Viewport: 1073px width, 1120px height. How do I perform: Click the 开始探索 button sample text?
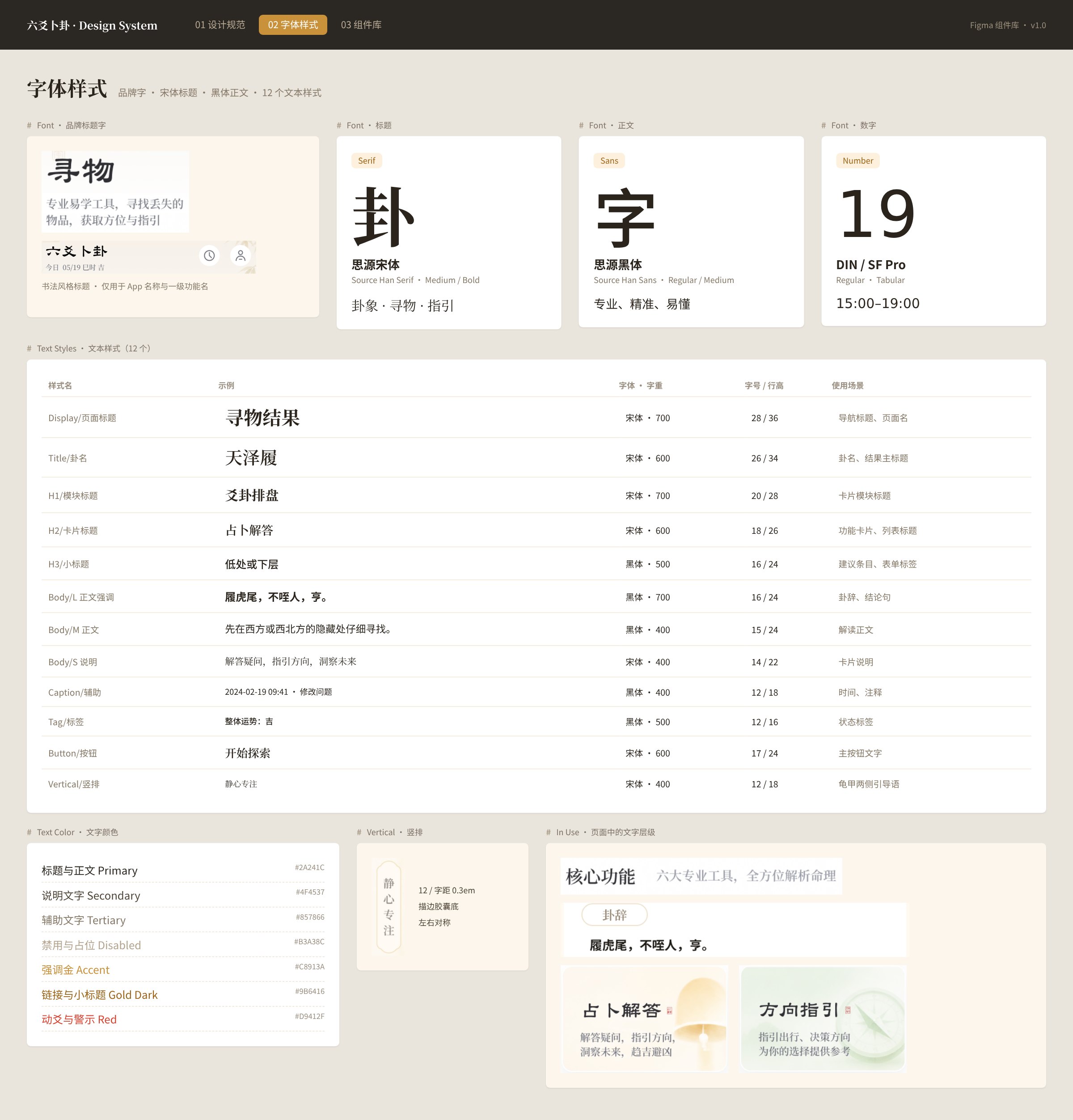248,753
